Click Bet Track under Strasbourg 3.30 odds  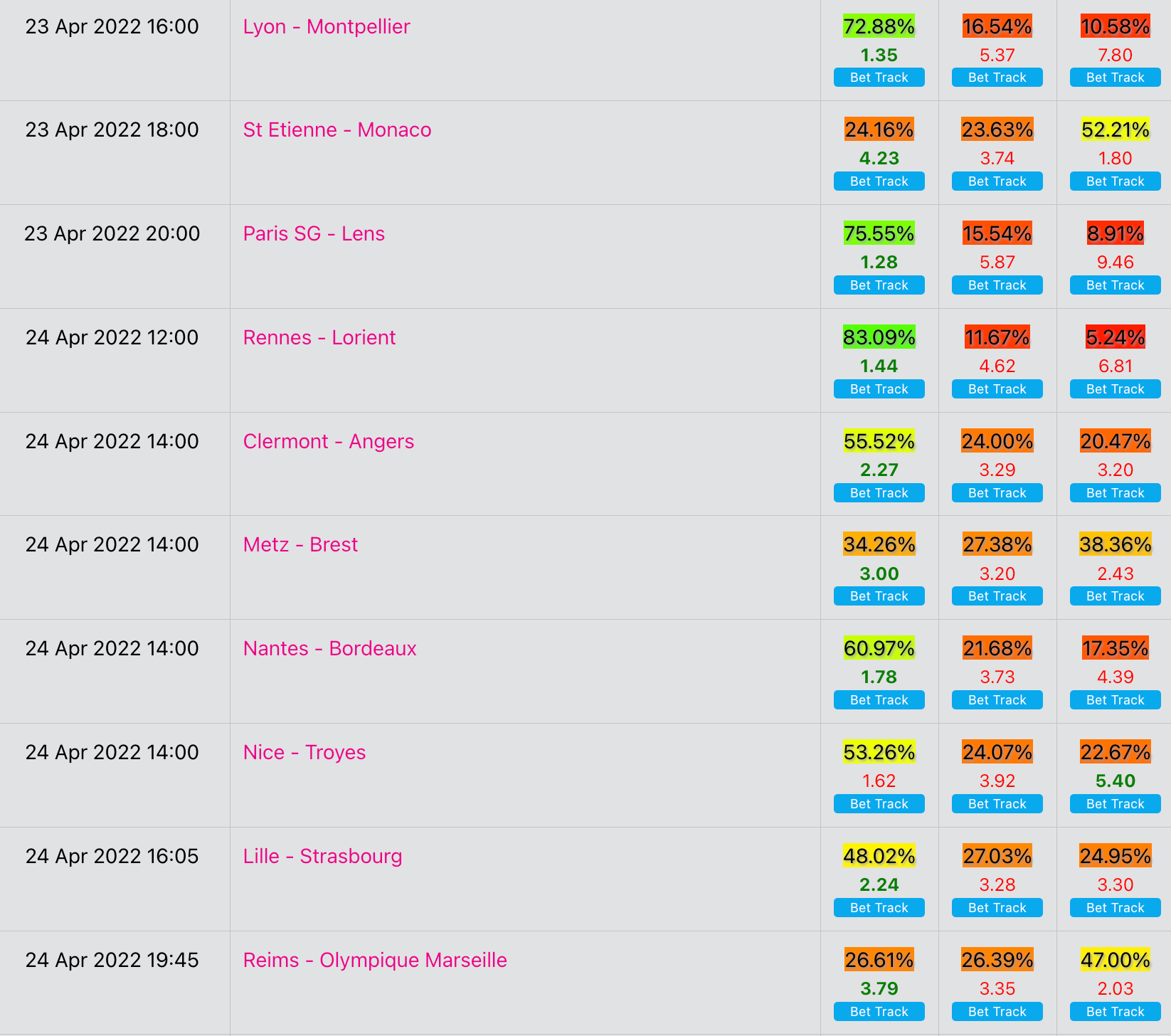1116,908
